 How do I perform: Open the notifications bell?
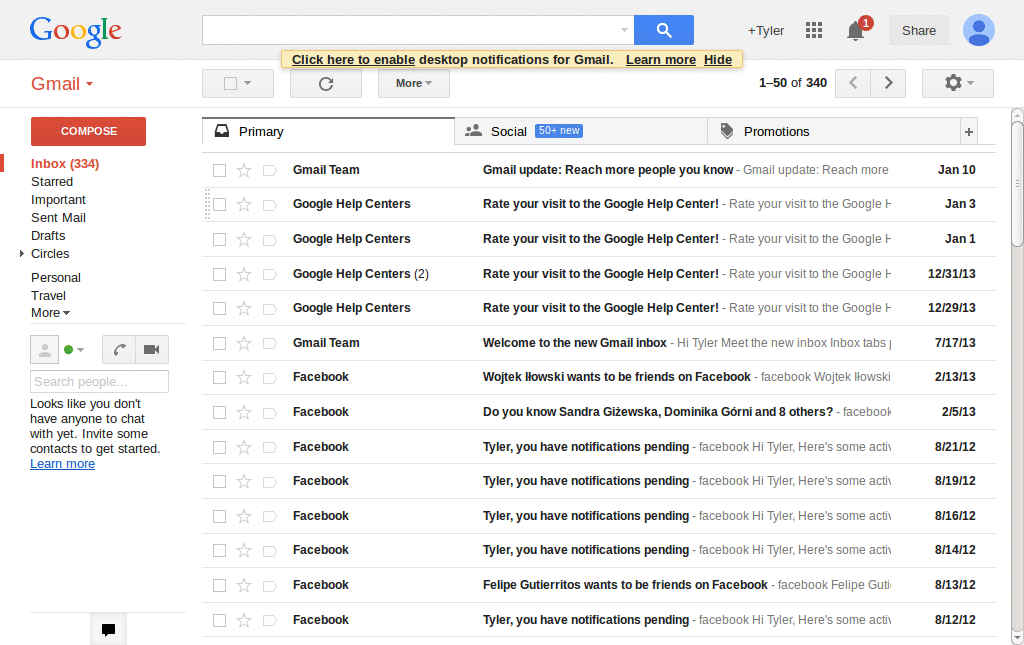tap(856, 30)
